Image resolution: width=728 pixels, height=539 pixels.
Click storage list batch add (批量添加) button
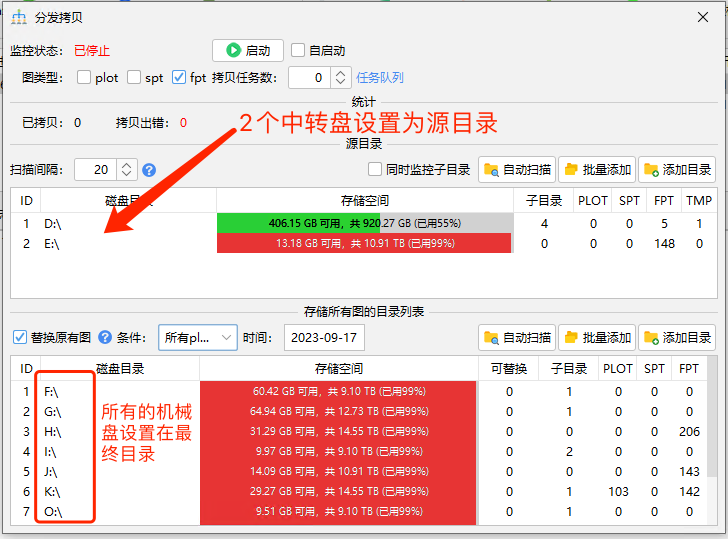(596, 337)
